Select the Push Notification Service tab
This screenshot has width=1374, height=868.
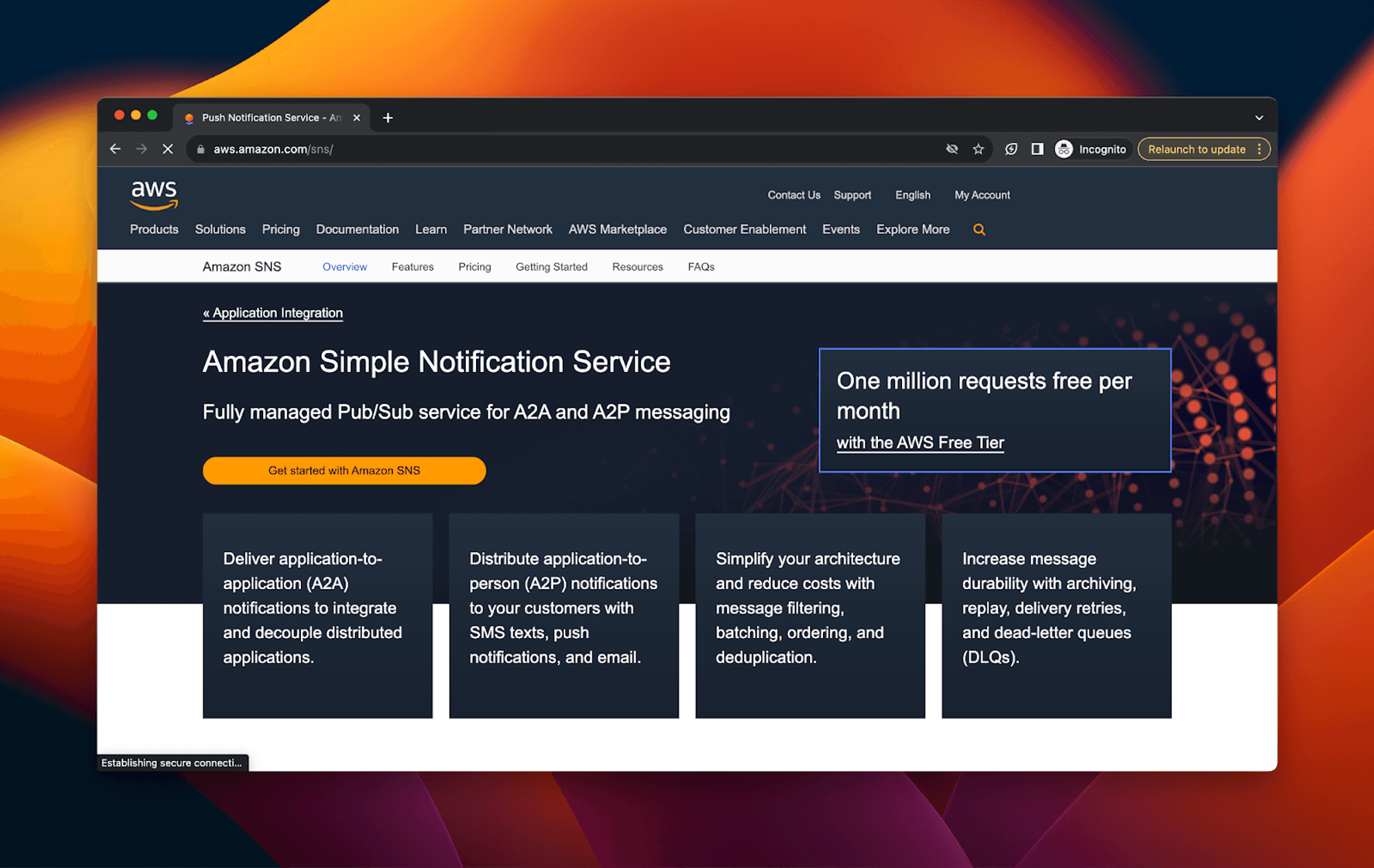271,117
